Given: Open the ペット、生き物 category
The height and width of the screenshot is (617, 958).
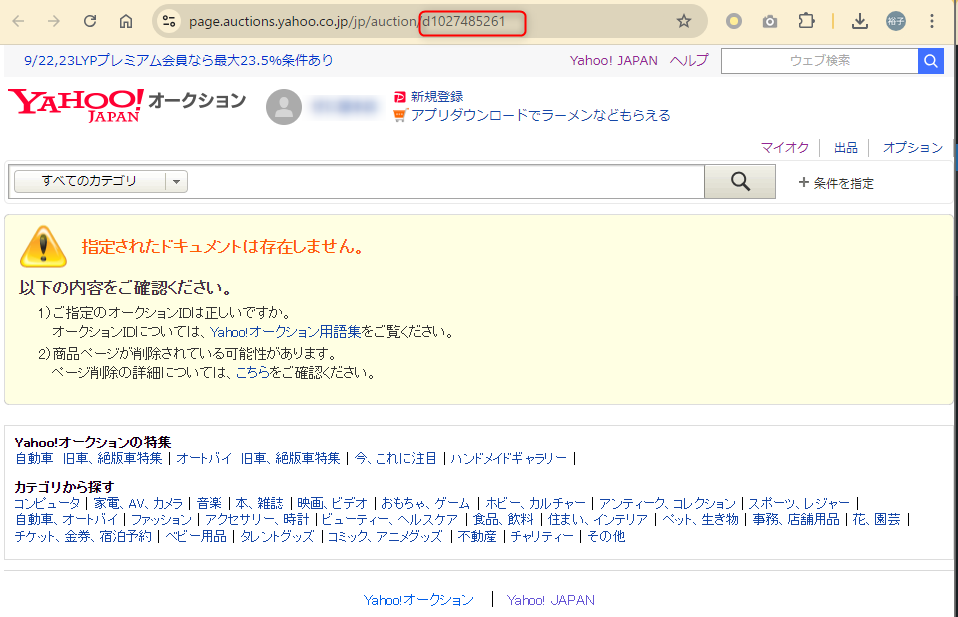Looking at the screenshot, I should tap(700, 520).
